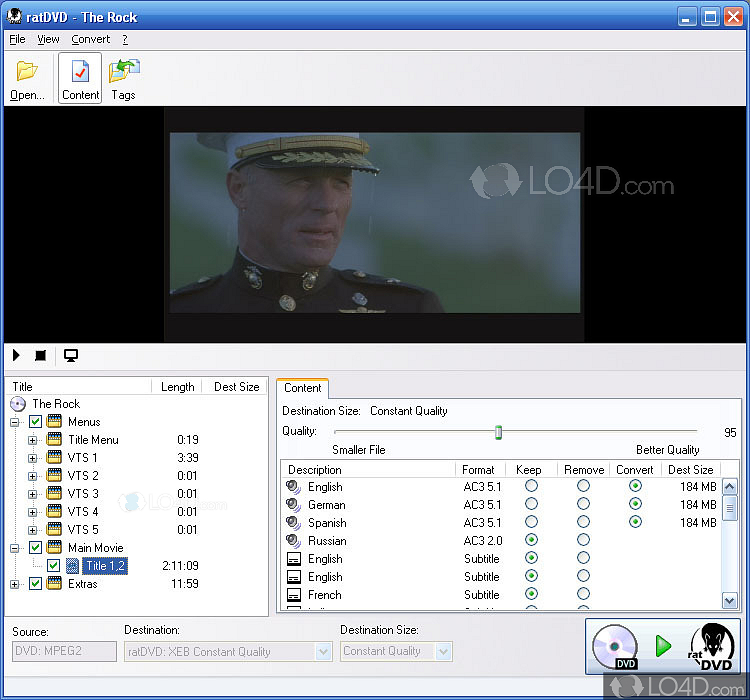Click The Rock disc icon in tree
This screenshot has height=700, width=750.
click(18, 404)
